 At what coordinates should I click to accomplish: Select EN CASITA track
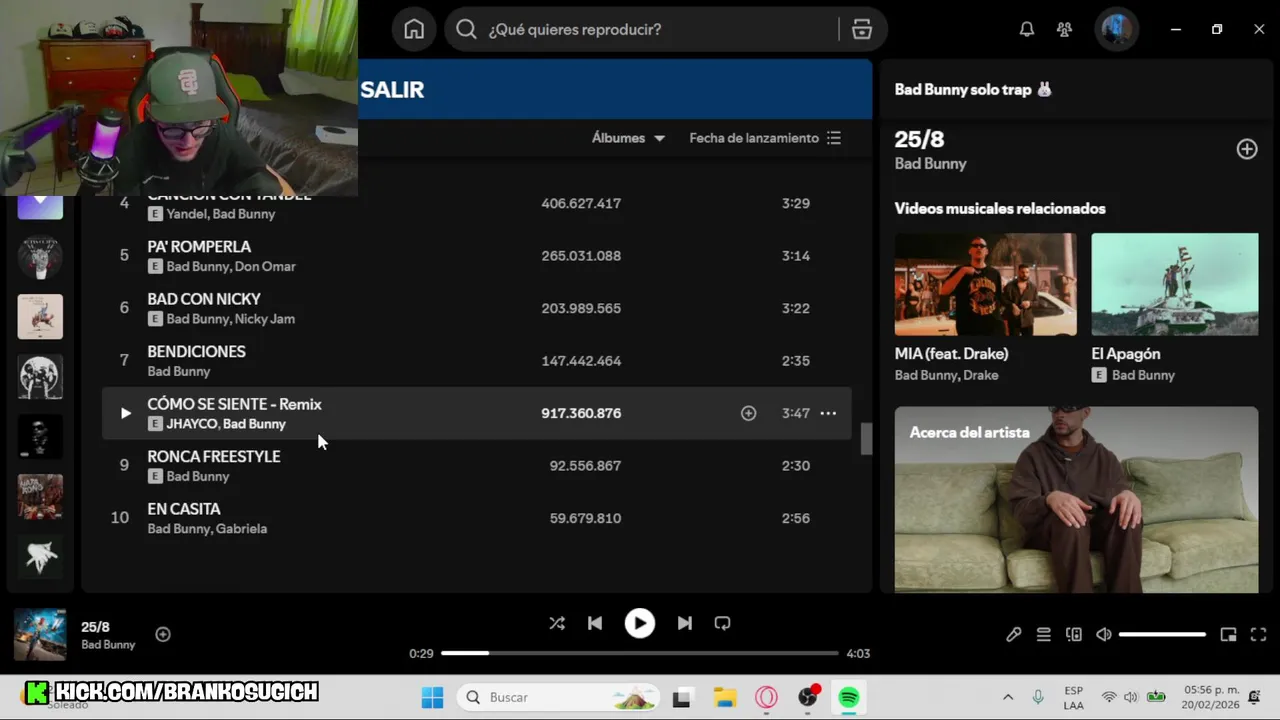coord(184,509)
